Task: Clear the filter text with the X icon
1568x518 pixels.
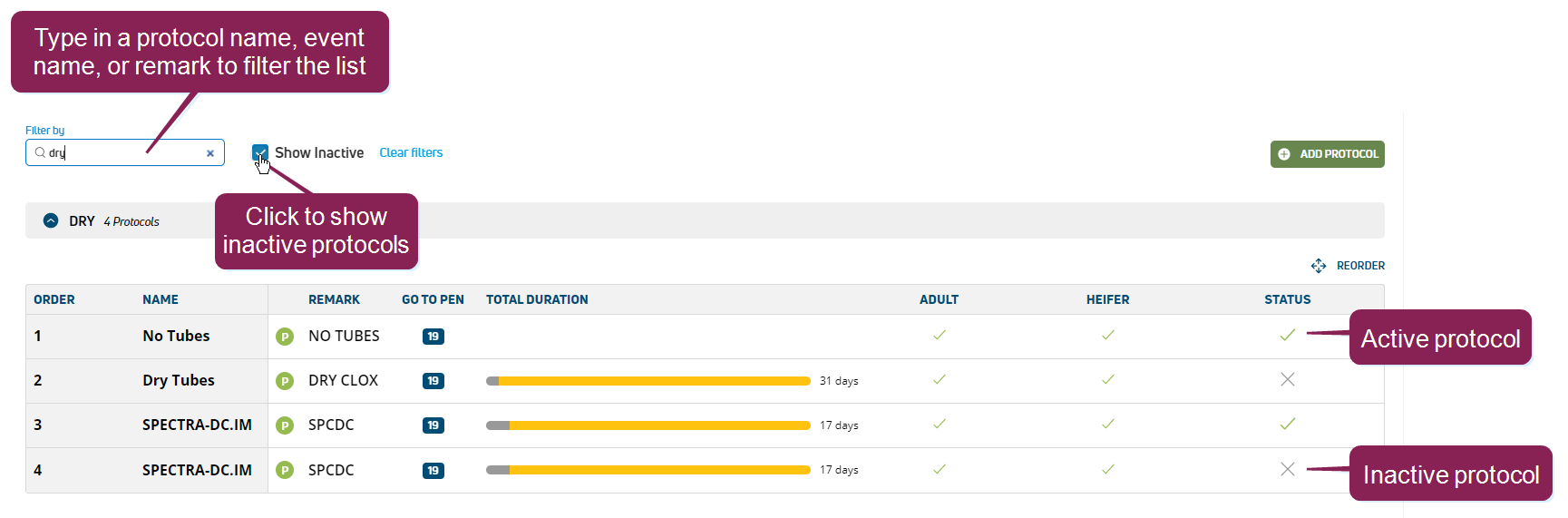Action: coord(210,153)
